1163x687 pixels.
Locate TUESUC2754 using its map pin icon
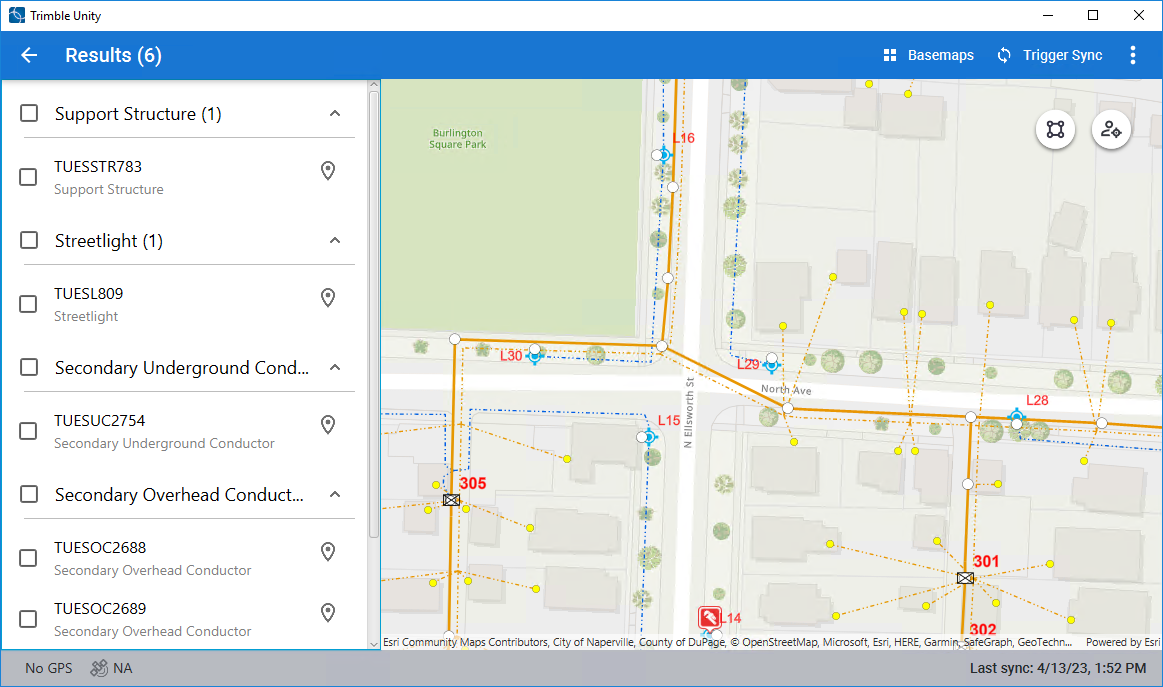coord(327,425)
